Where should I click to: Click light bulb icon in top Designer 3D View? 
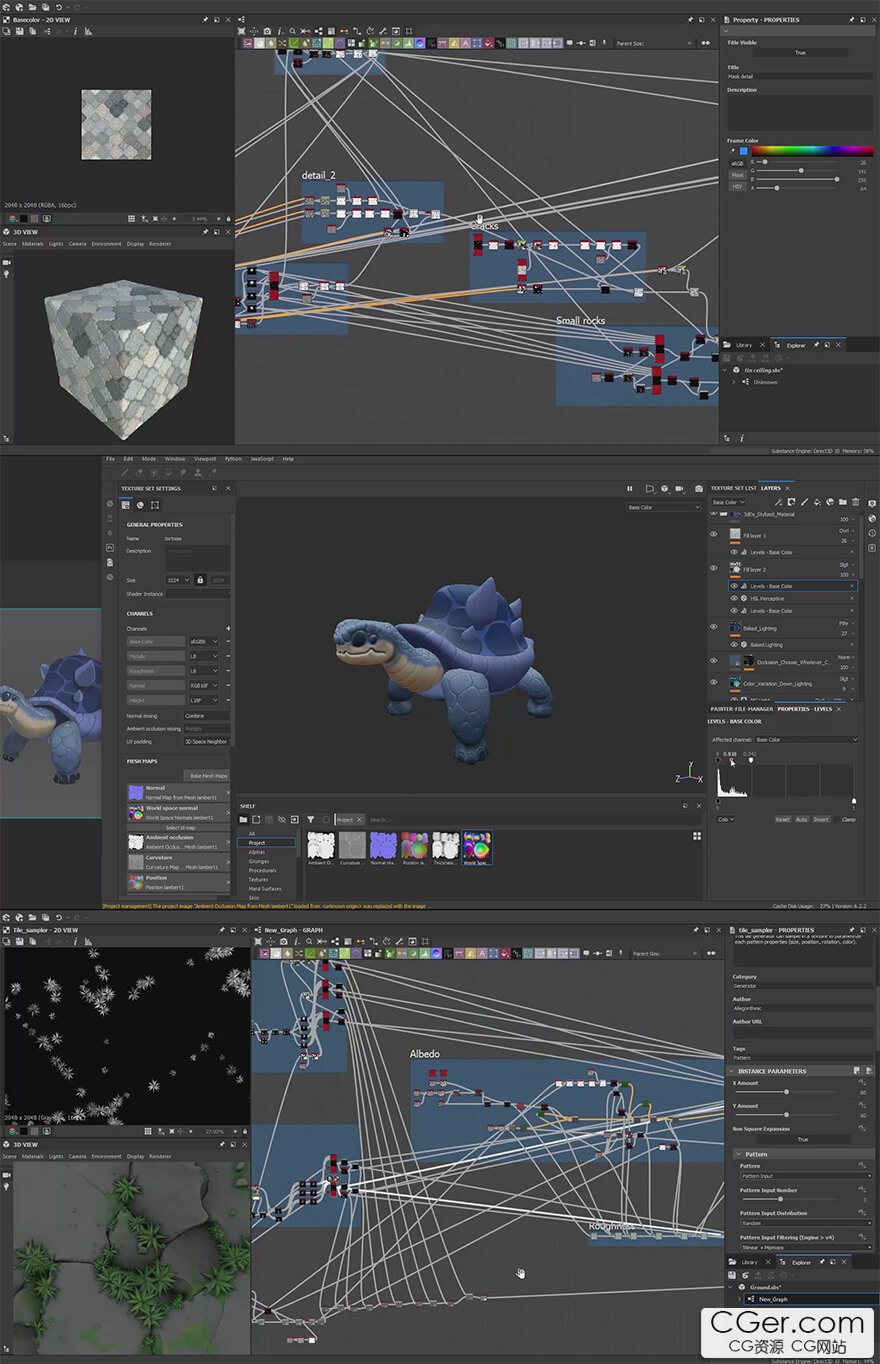7,274
